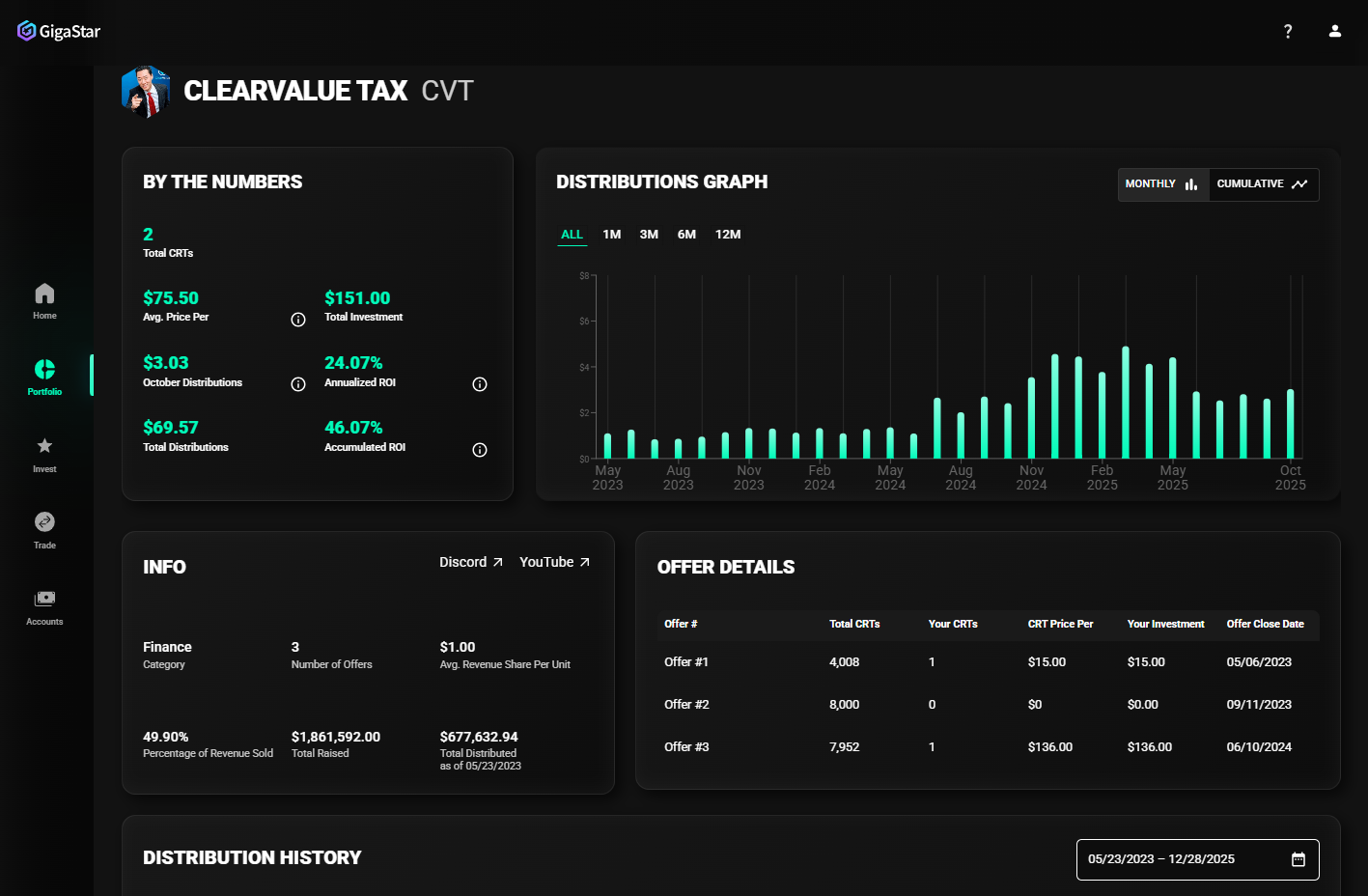Select the 12M time range tab
1368x896 pixels.
tap(728, 234)
